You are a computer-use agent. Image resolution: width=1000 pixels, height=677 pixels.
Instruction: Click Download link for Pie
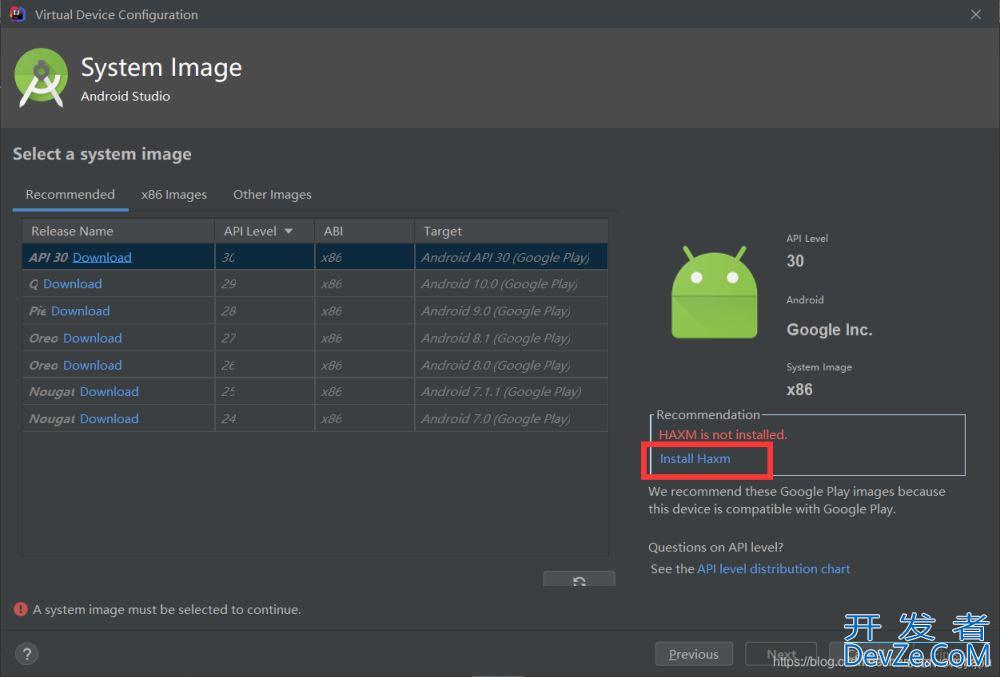click(80, 310)
